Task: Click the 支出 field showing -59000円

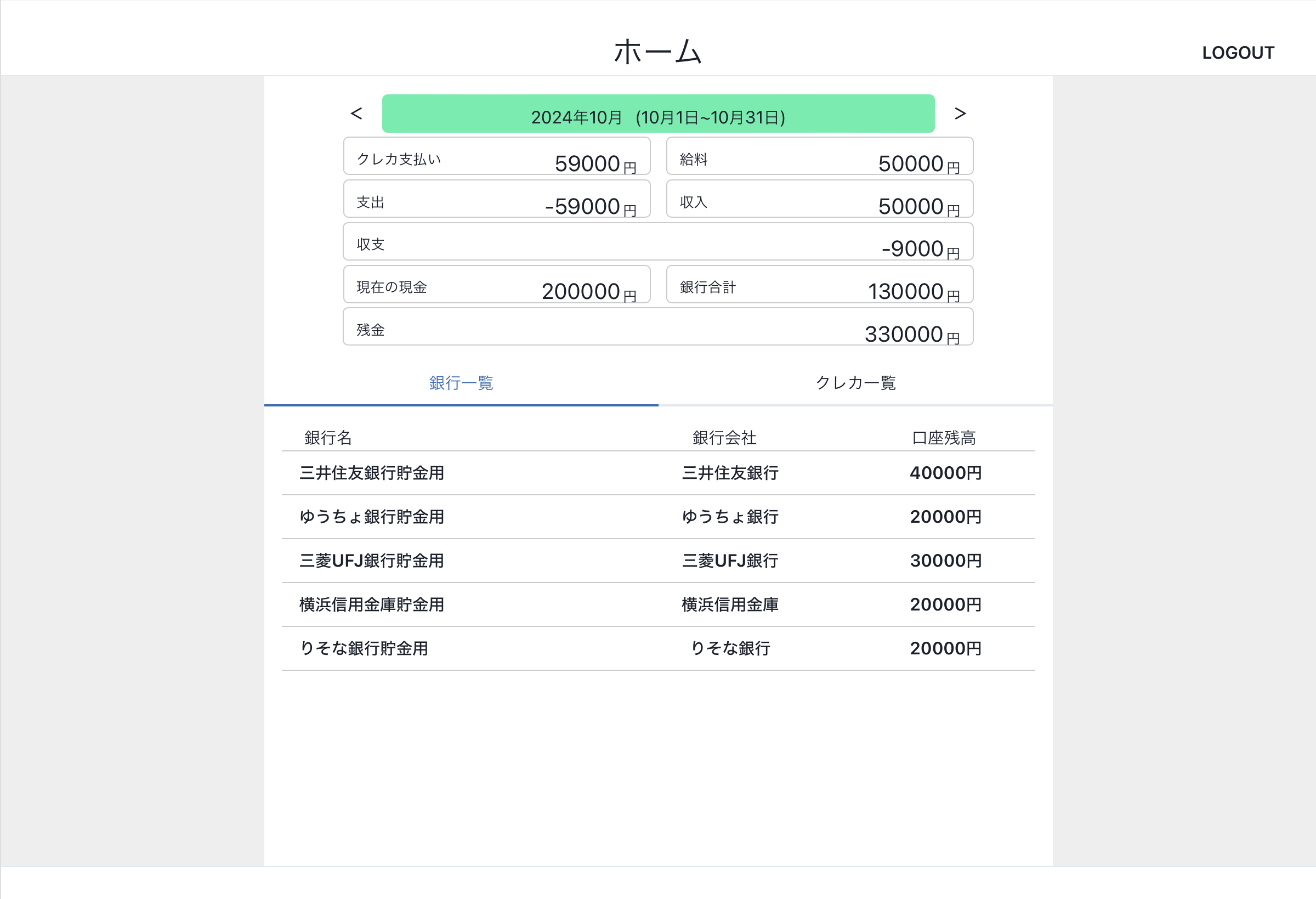Action: 497,199
